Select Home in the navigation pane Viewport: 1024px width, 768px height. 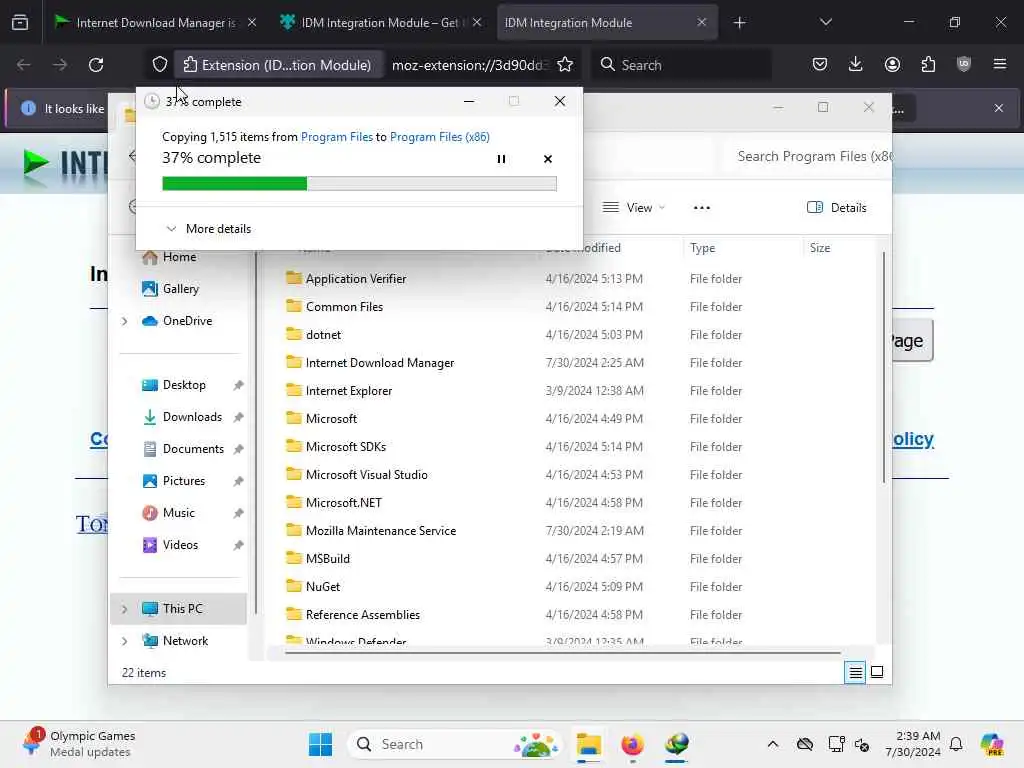[179, 257]
